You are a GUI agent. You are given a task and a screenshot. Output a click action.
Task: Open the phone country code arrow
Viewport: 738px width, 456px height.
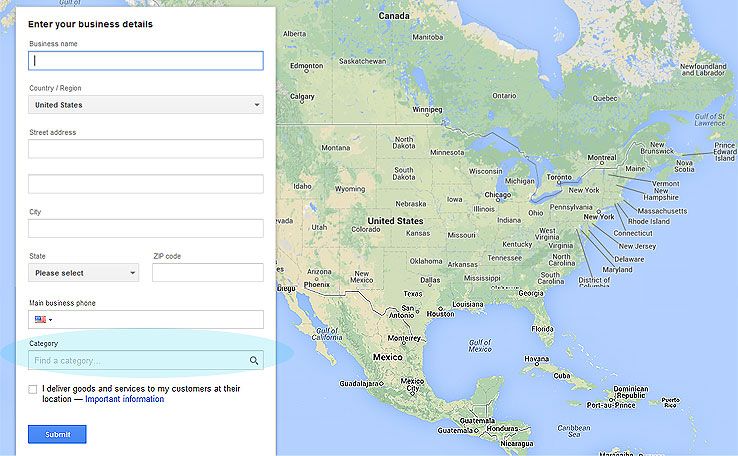click(x=51, y=320)
